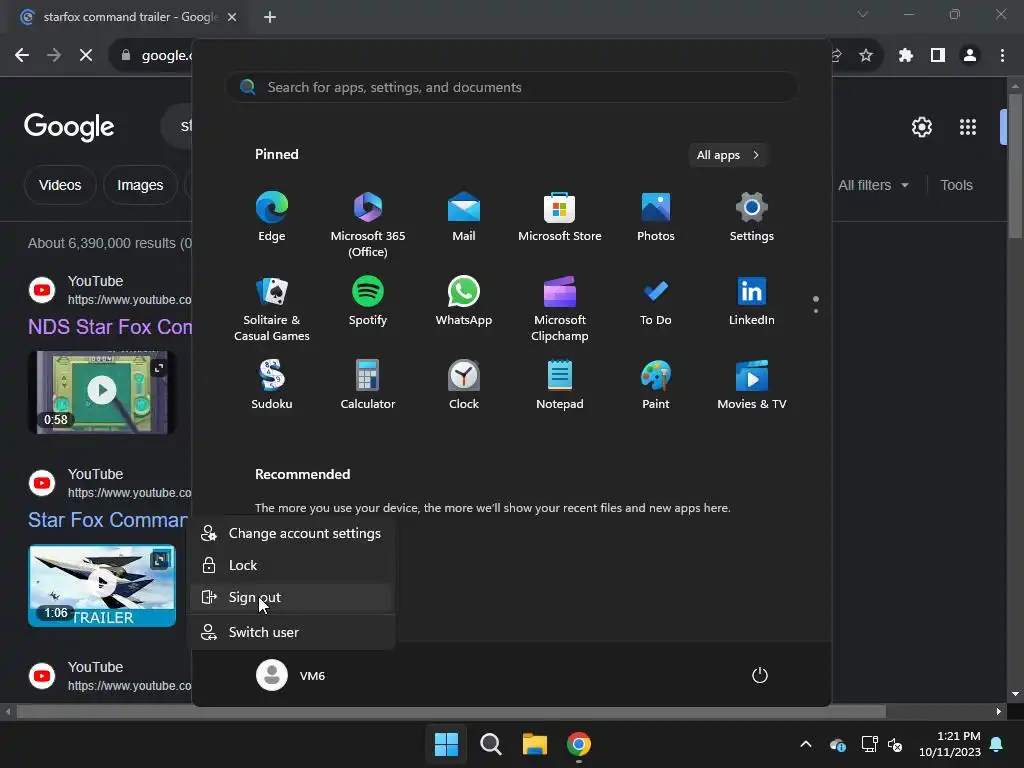Choose Switch user

pos(291,632)
